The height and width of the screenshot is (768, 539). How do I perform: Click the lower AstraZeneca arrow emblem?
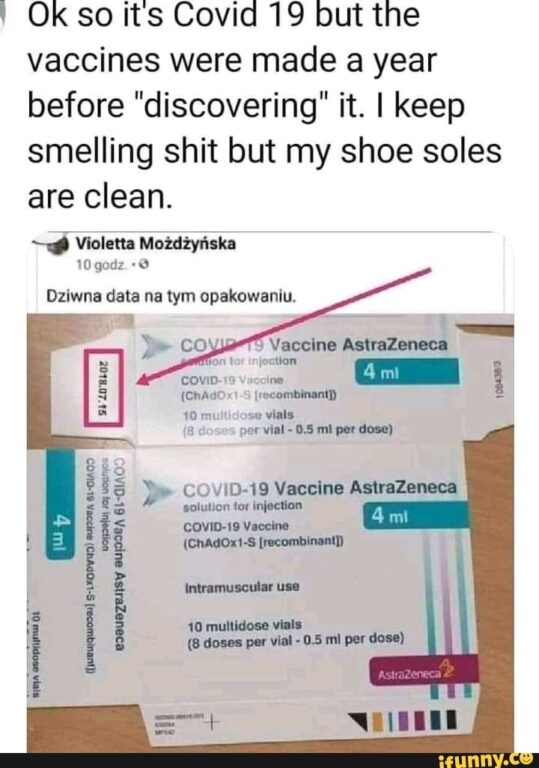158,493
